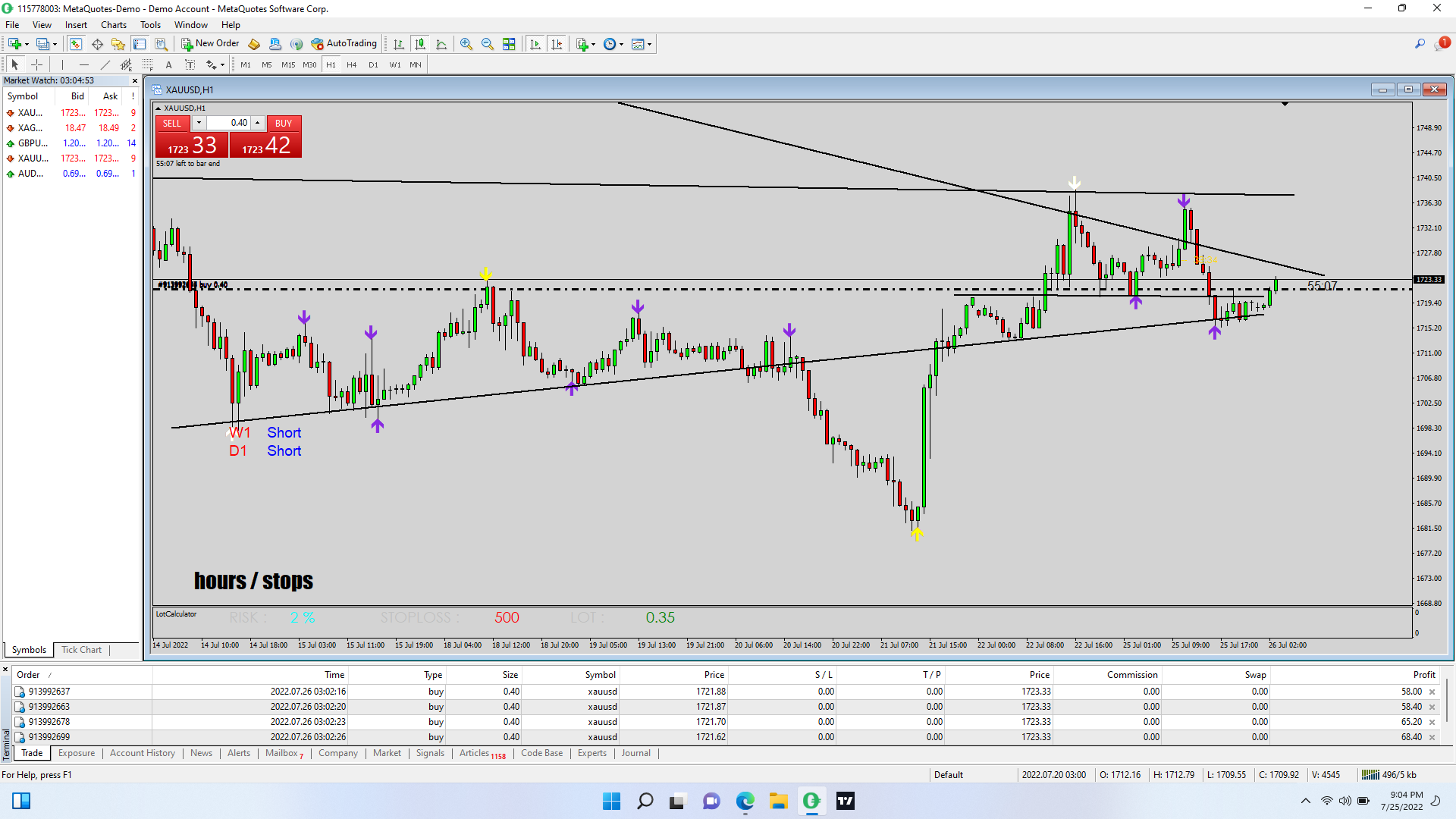Increase lot size with up arrow

(x=258, y=123)
